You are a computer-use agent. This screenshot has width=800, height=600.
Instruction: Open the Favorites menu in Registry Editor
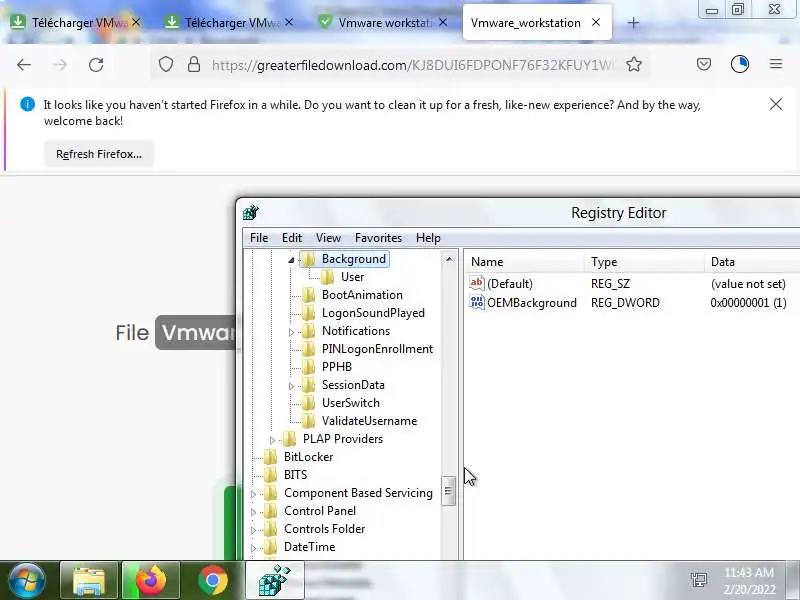(378, 238)
